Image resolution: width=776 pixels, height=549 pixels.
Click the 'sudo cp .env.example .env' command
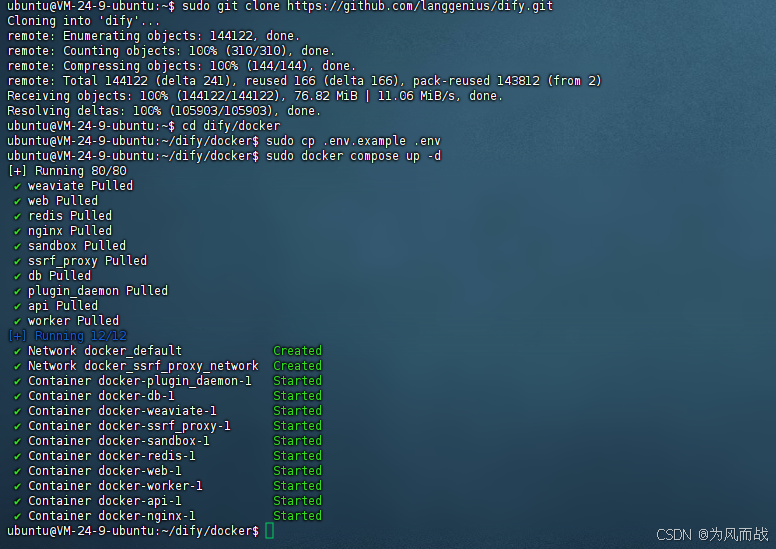click(x=353, y=141)
